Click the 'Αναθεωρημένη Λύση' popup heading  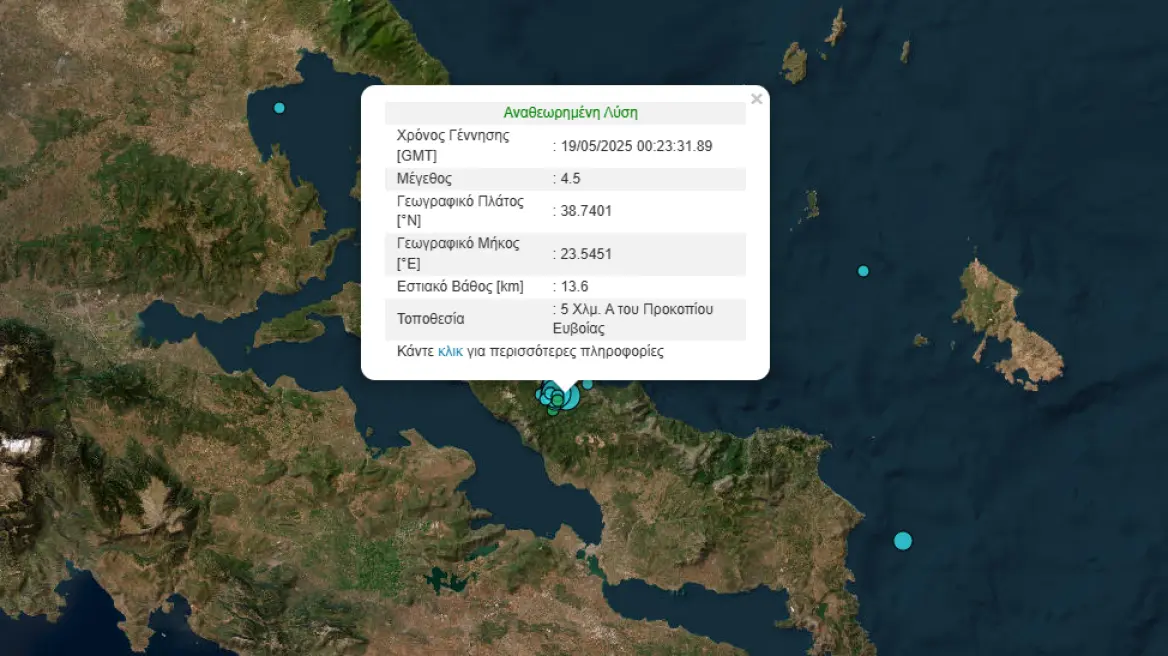click(570, 113)
